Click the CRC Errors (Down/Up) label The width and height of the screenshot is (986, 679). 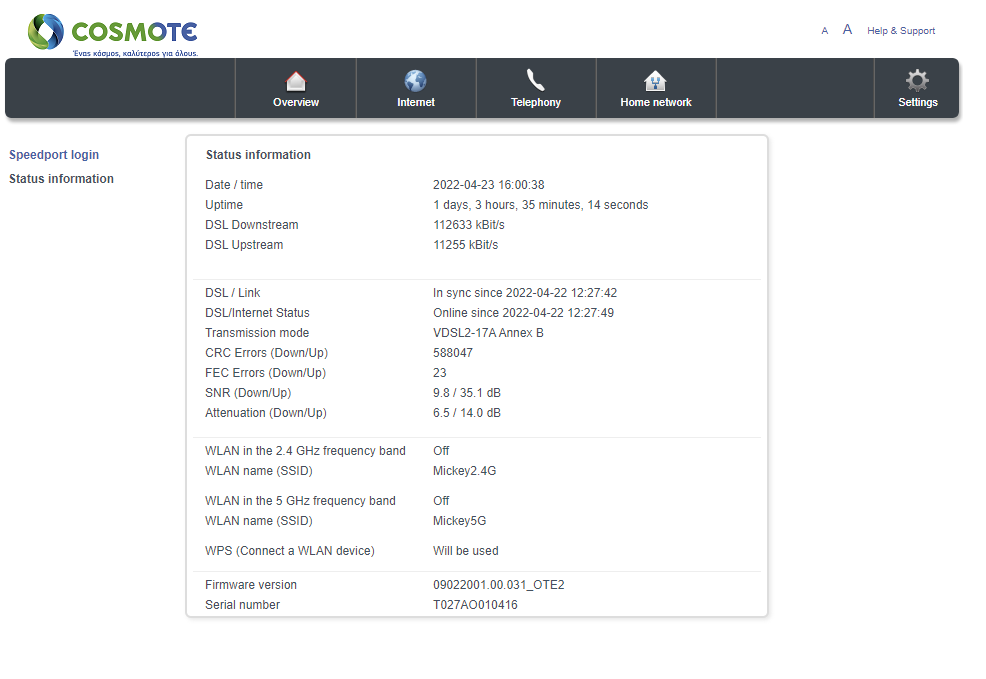point(267,353)
